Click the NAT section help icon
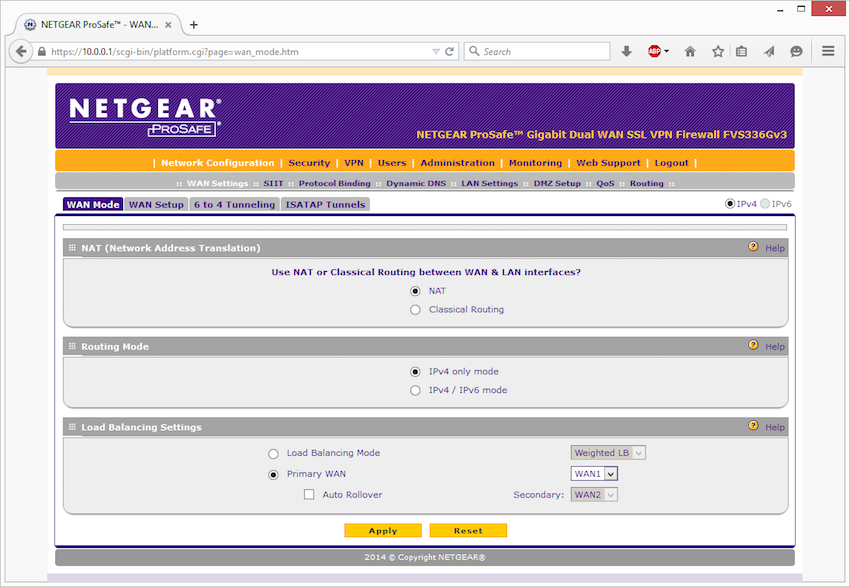The width and height of the screenshot is (850, 587). [754, 247]
